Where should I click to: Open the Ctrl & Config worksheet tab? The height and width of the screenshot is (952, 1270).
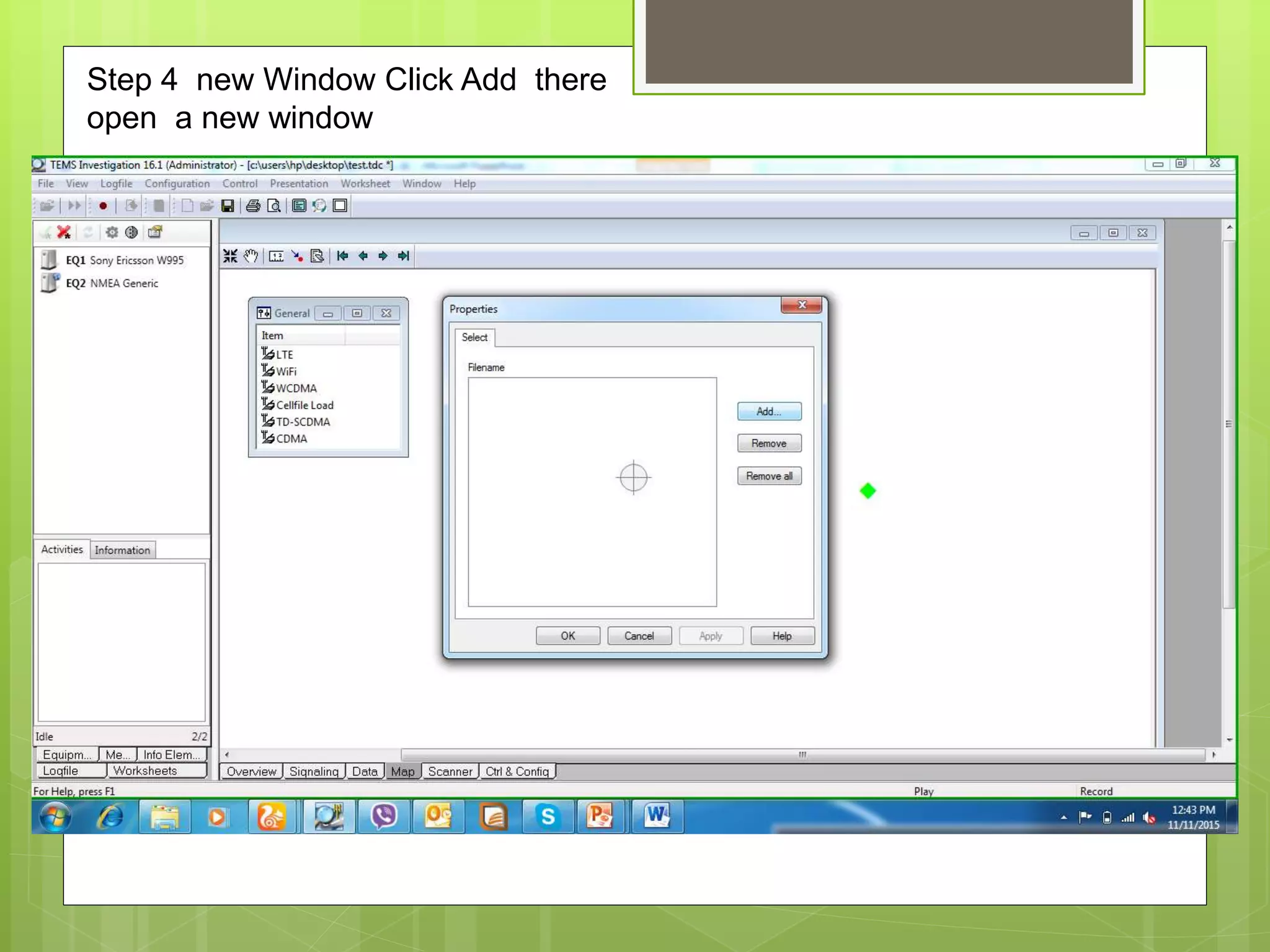(517, 771)
